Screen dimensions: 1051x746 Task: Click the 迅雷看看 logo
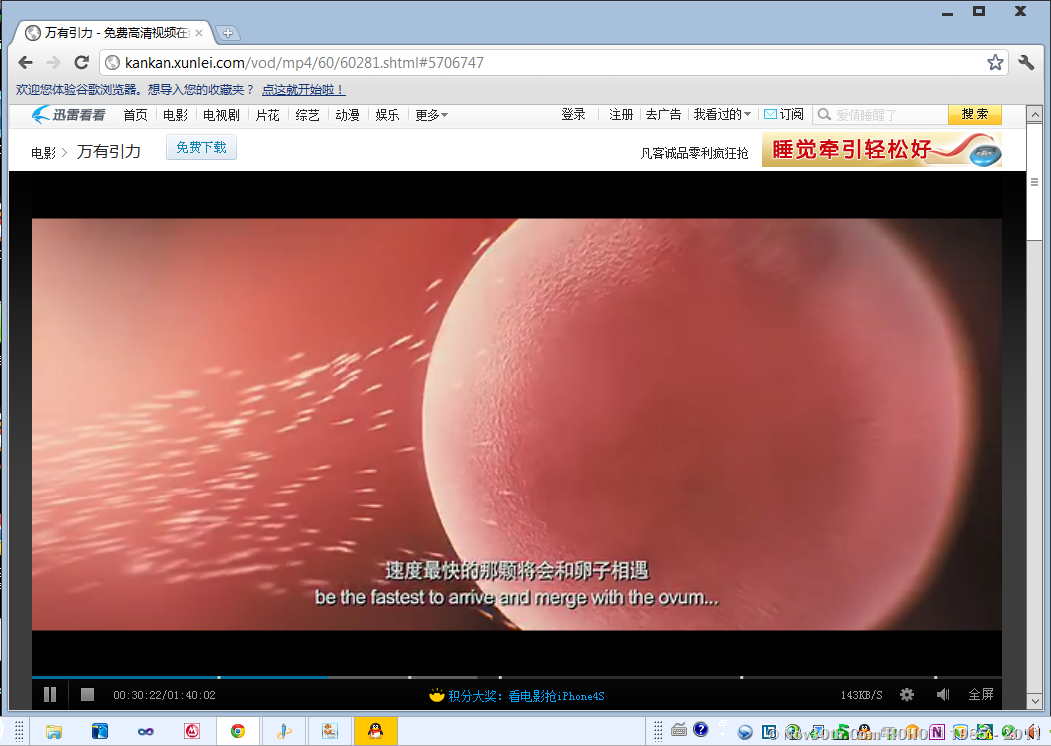tap(69, 115)
